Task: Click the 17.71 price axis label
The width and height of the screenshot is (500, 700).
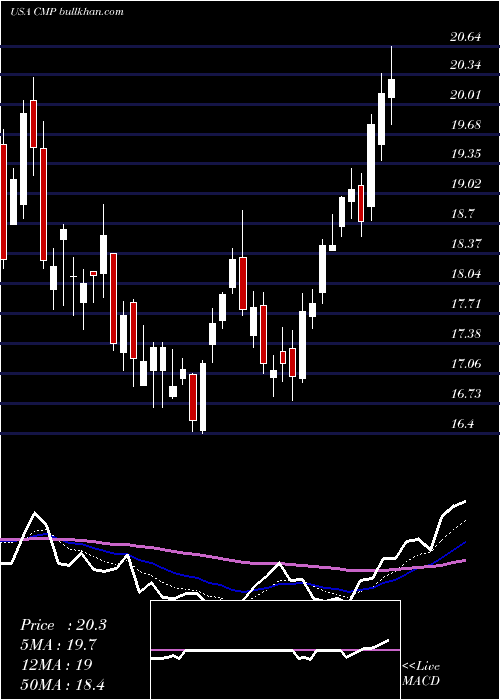Action: [466, 304]
